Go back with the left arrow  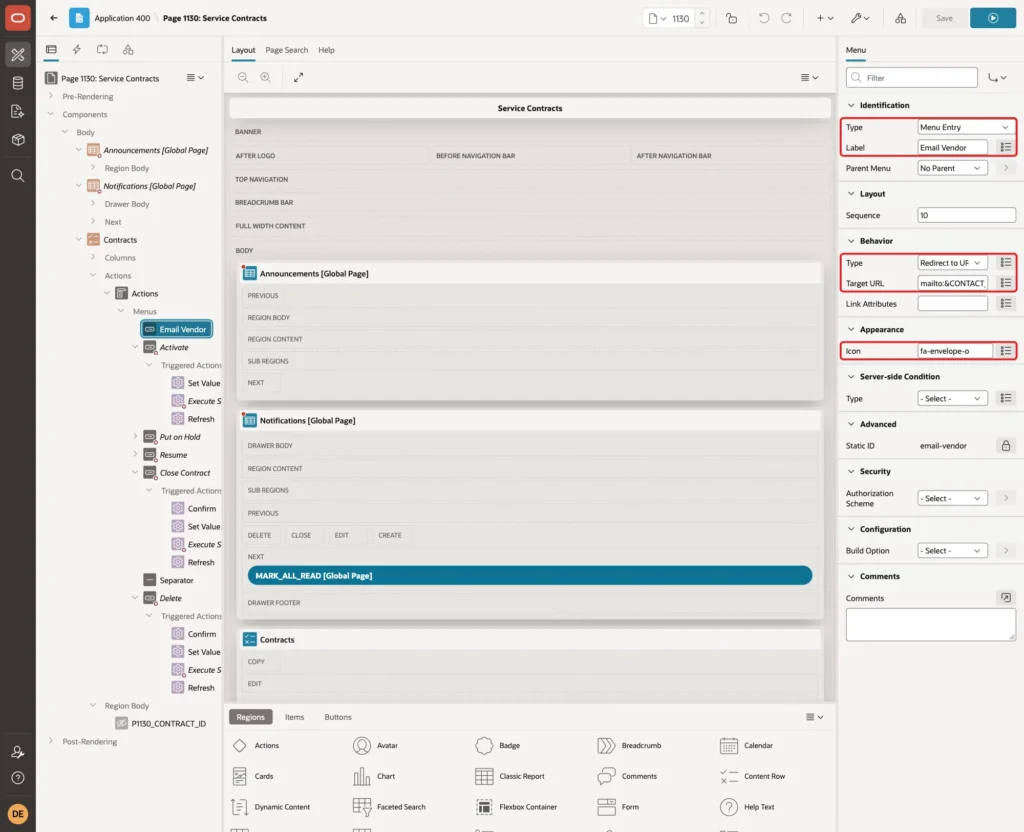click(54, 18)
